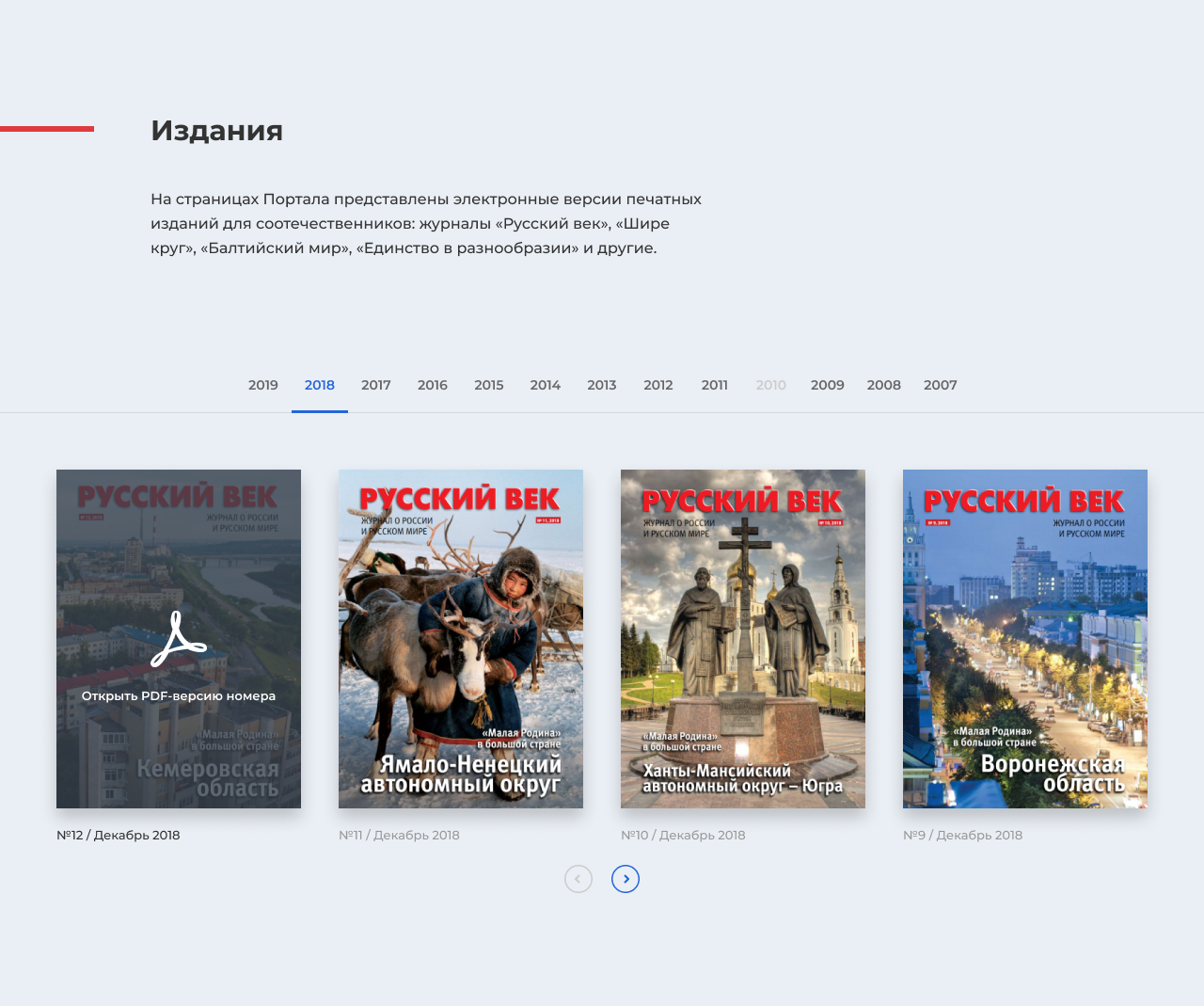Open the 2014 year tab
1204x1006 pixels.
click(x=546, y=385)
